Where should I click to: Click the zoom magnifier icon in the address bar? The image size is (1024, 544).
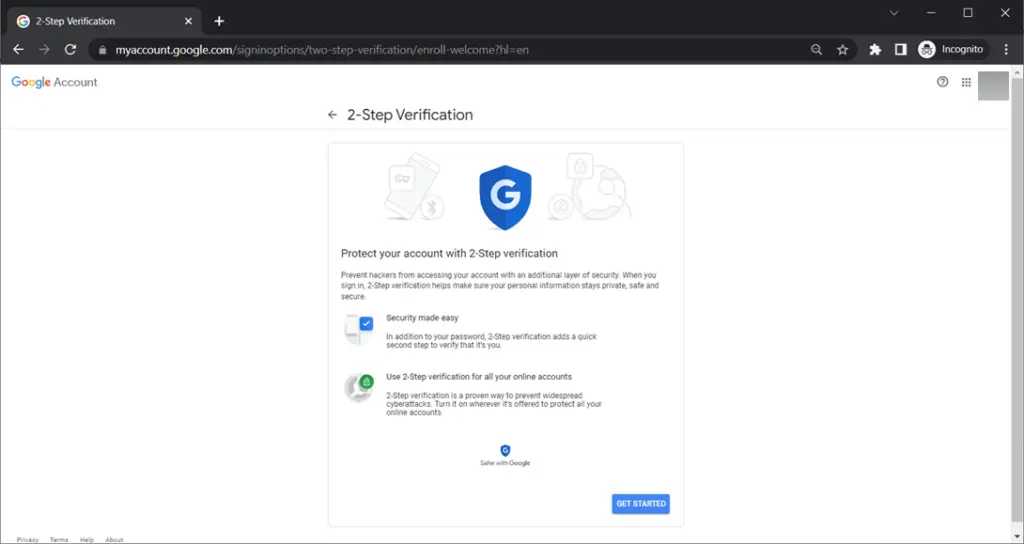click(x=816, y=50)
